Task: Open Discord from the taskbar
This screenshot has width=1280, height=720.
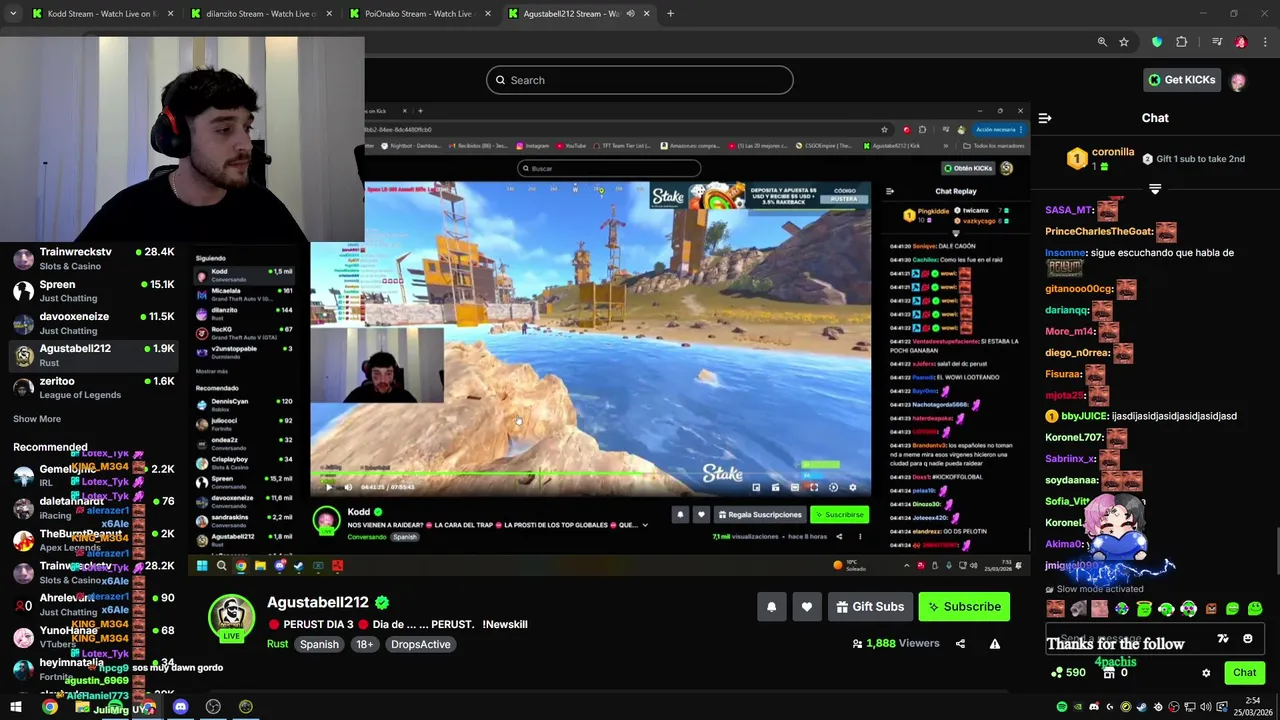Action: tap(180, 707)
